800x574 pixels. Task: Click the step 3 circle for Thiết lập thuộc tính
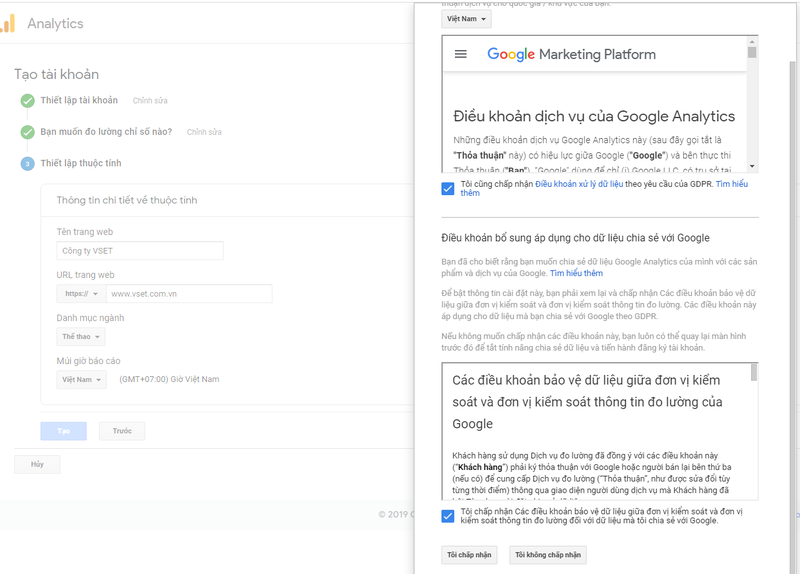28,164
